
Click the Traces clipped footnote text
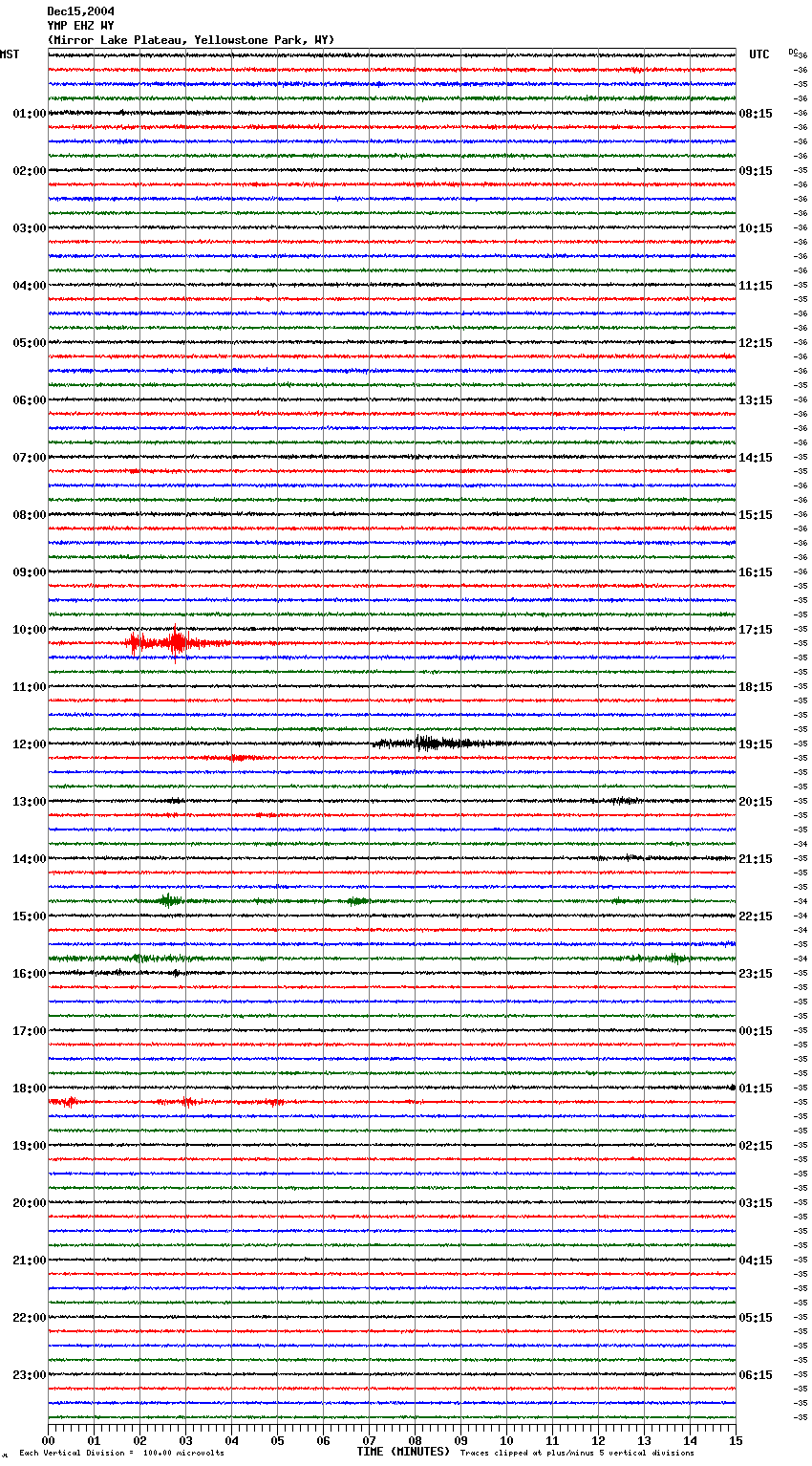coord(577,1453)
